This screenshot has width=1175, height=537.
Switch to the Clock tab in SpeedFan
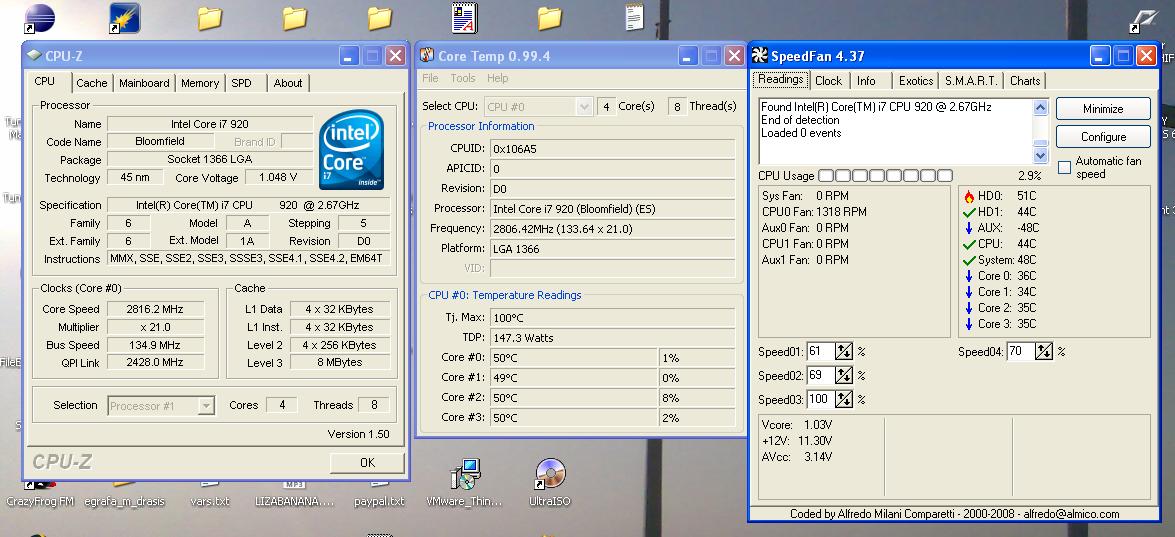[x=828, y=81]
